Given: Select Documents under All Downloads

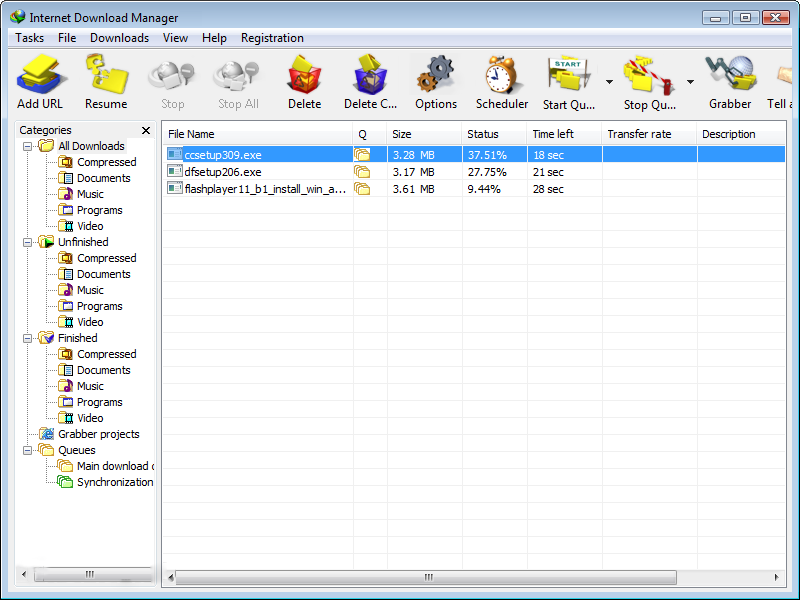Looking at the screenshot, I should click(104, 178).
